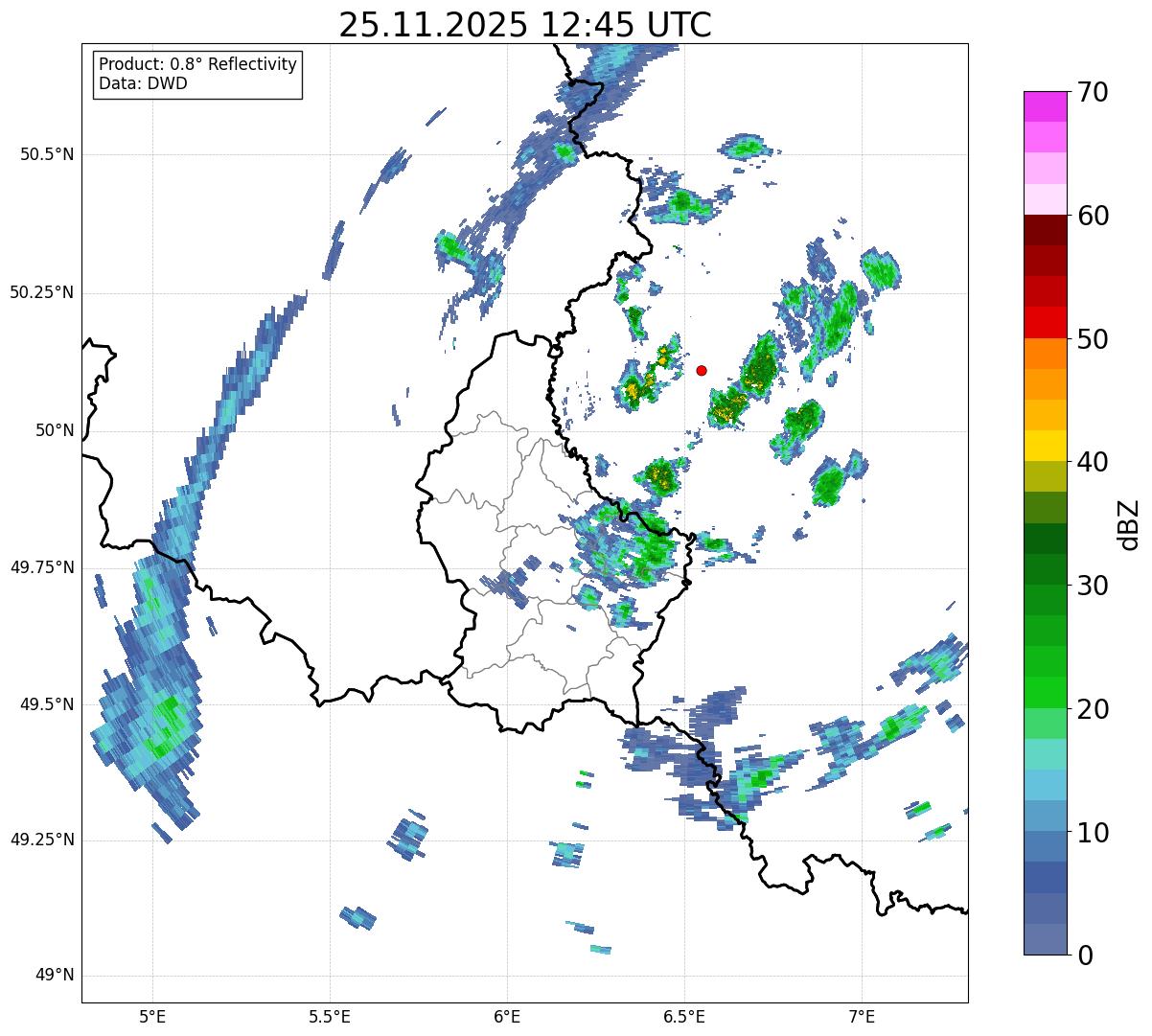Click the colorbar tick label 30
The width and height of the screenshot is (1152, 1036).
coord(1093,586)
